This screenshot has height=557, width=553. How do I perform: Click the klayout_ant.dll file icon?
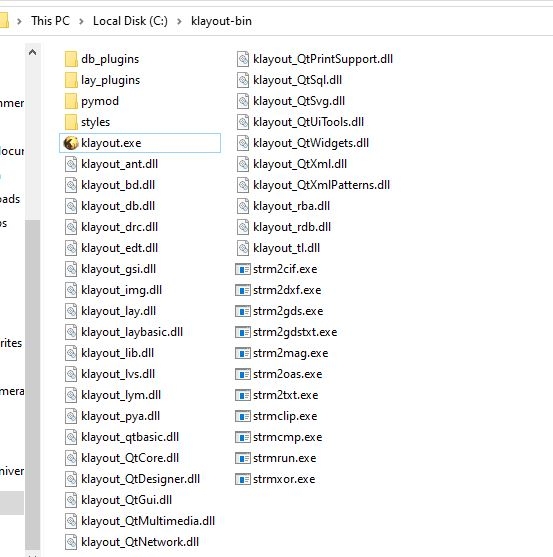[x=71, y=164]
